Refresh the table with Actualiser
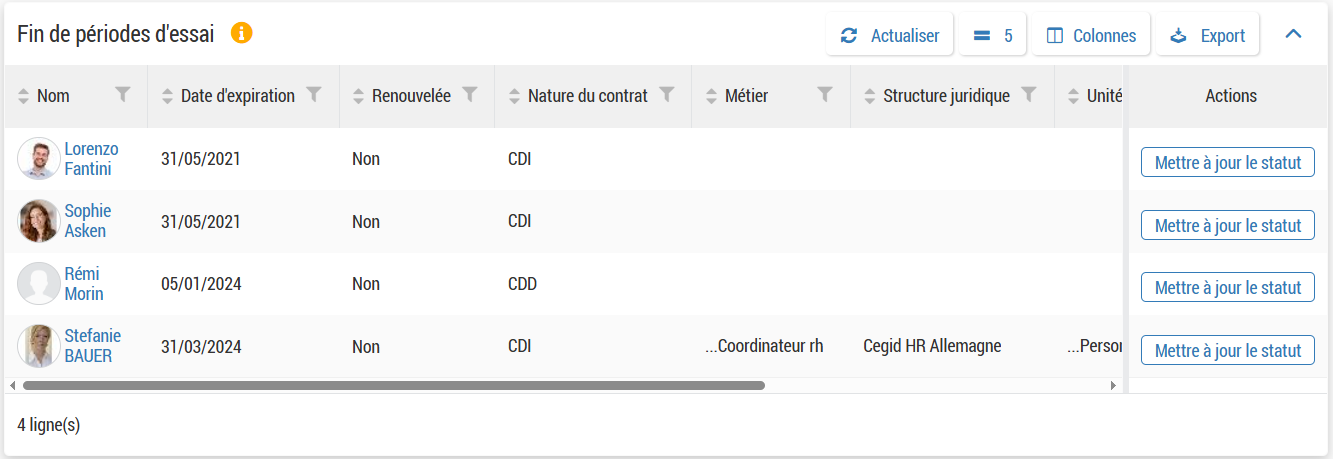This screenshot has height=459, width=1333. (889, 35)
